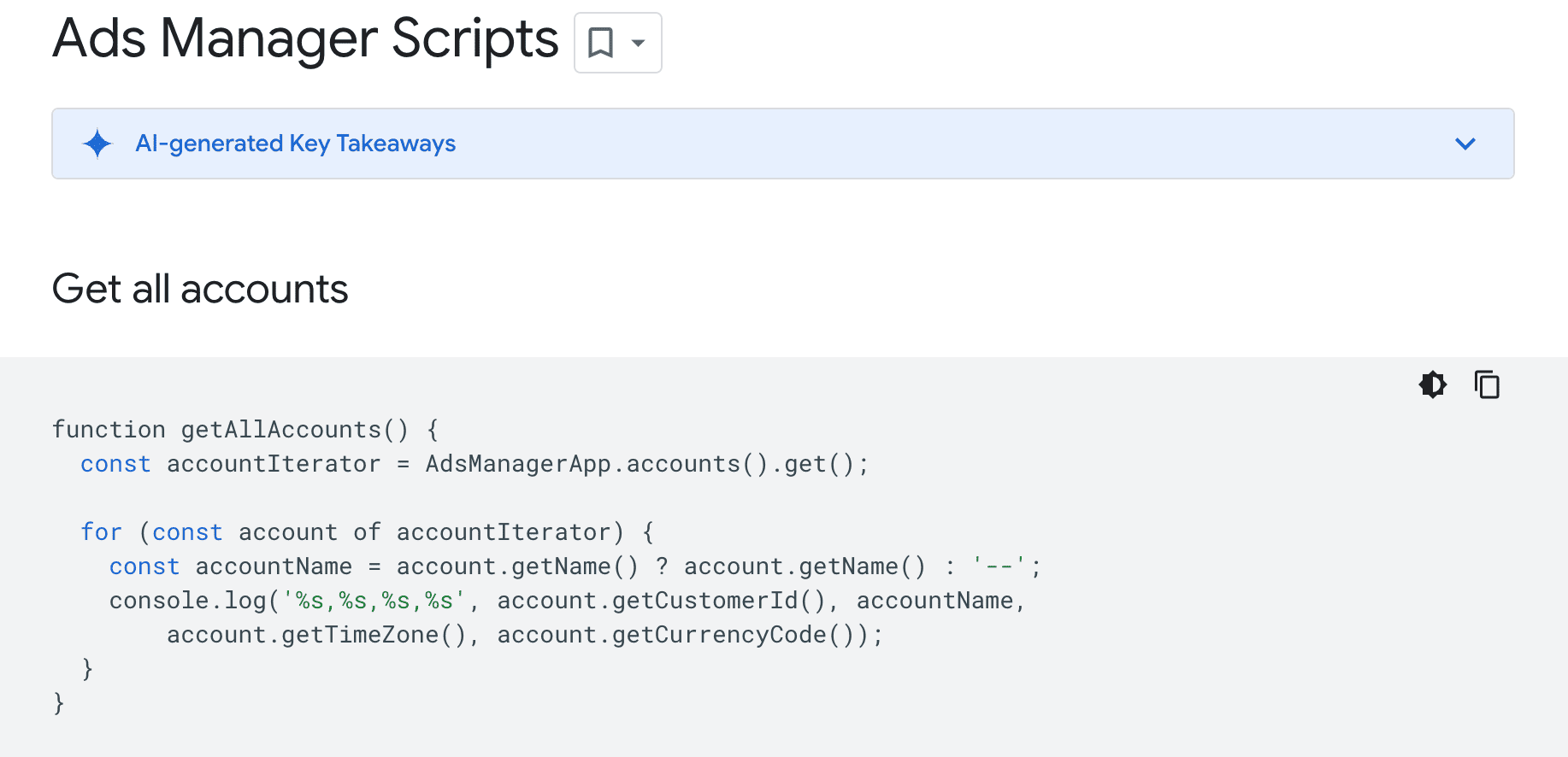
Task: Click 'const accountName =' in the code
Action: 245,566
